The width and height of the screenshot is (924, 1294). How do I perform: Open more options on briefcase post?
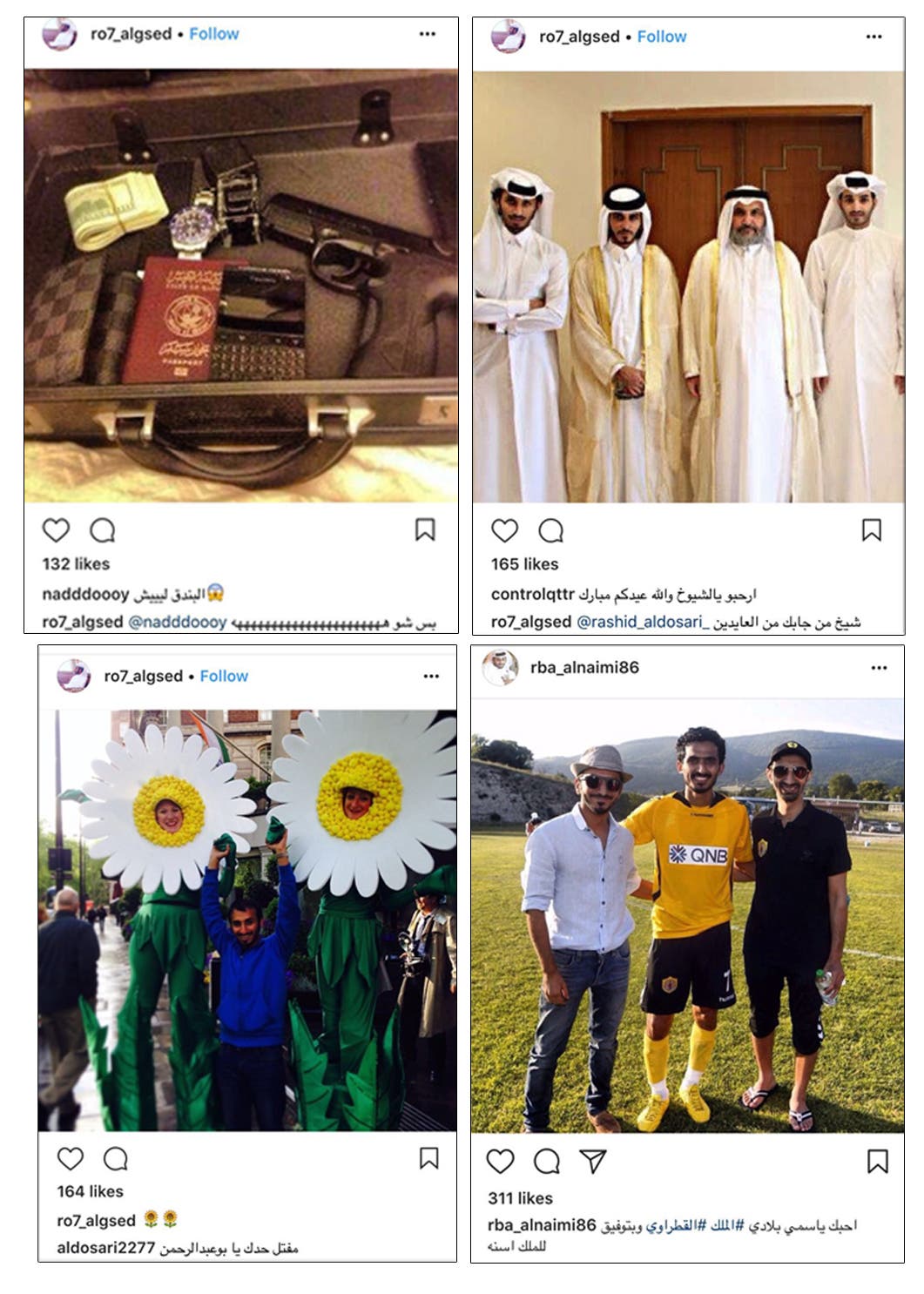[427, 34]
